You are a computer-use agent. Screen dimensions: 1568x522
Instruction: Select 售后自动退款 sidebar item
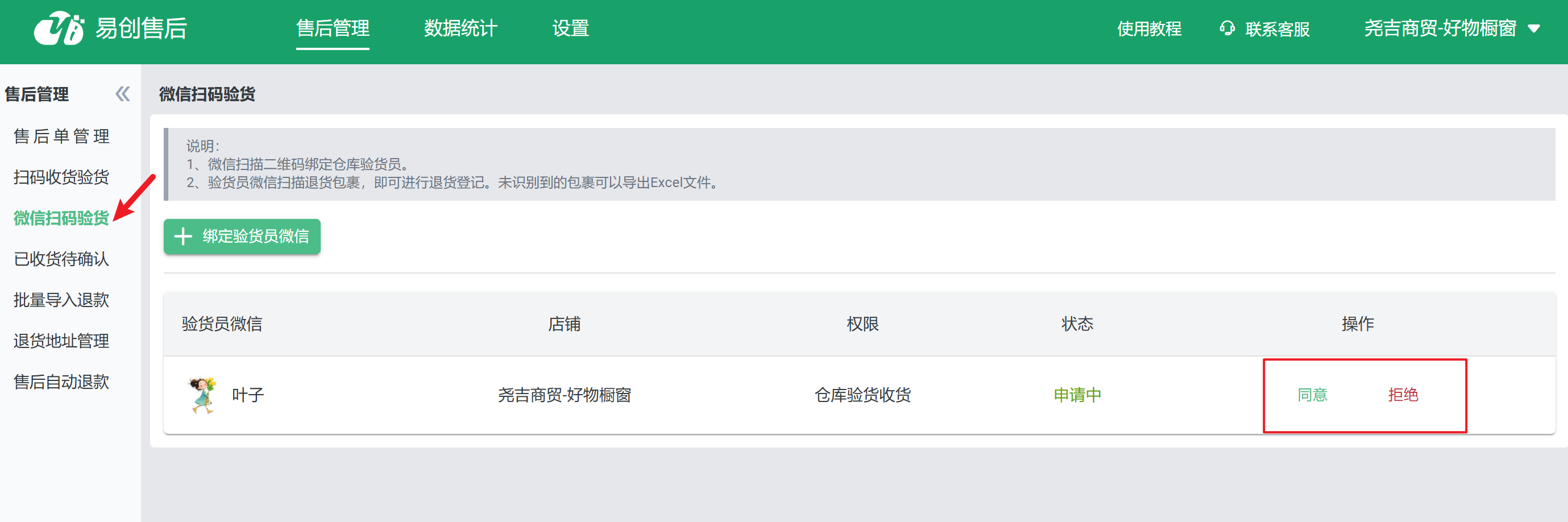[61, 382]
